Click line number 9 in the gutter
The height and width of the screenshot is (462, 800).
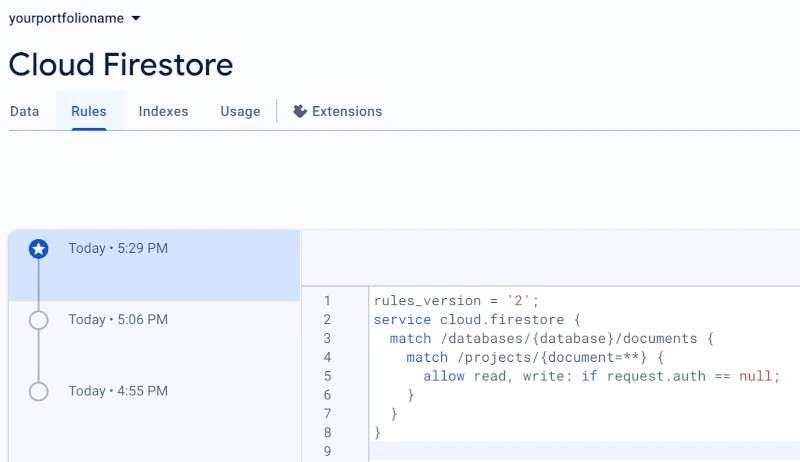click(x=327, y=451)
